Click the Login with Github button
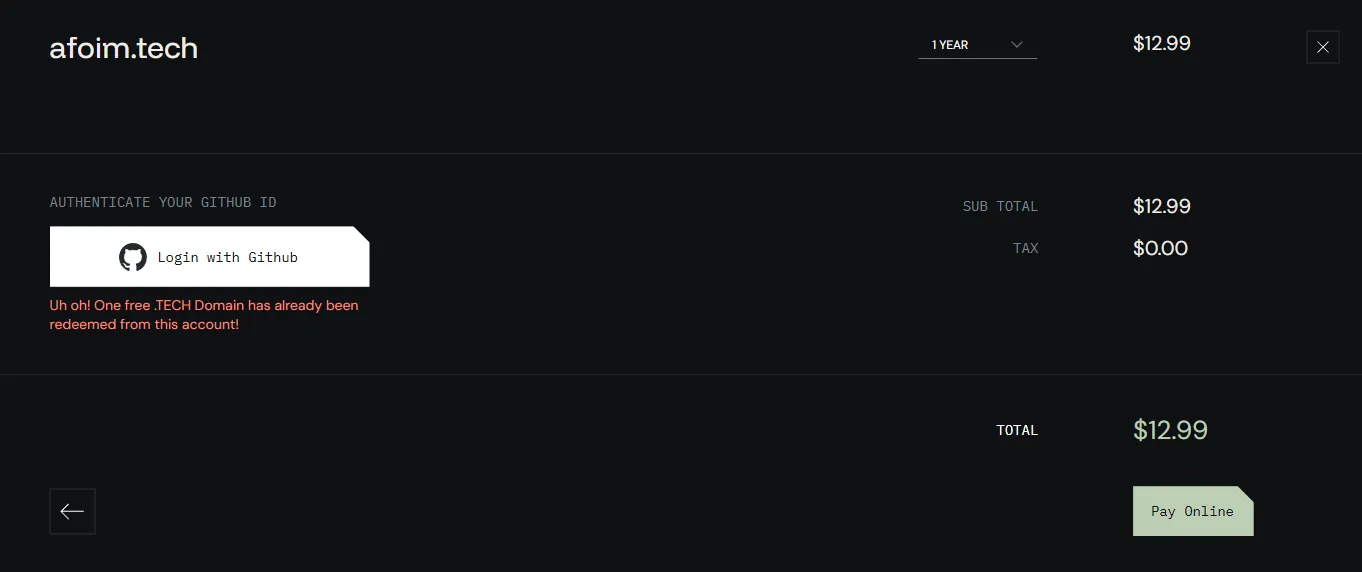Image resolution: width=1362 pixels, height=572 pixels. tap(210, 257)
